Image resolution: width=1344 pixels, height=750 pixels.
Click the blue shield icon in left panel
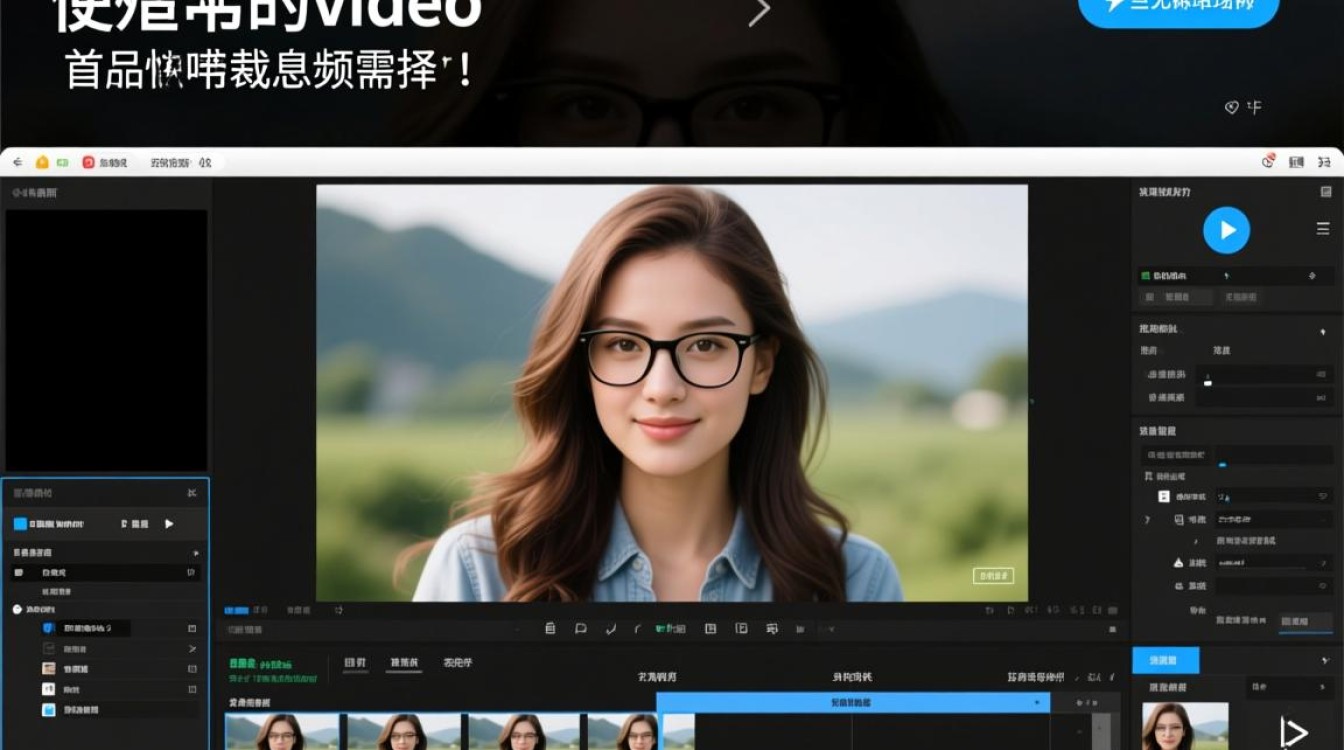click(x=48, y=628)
